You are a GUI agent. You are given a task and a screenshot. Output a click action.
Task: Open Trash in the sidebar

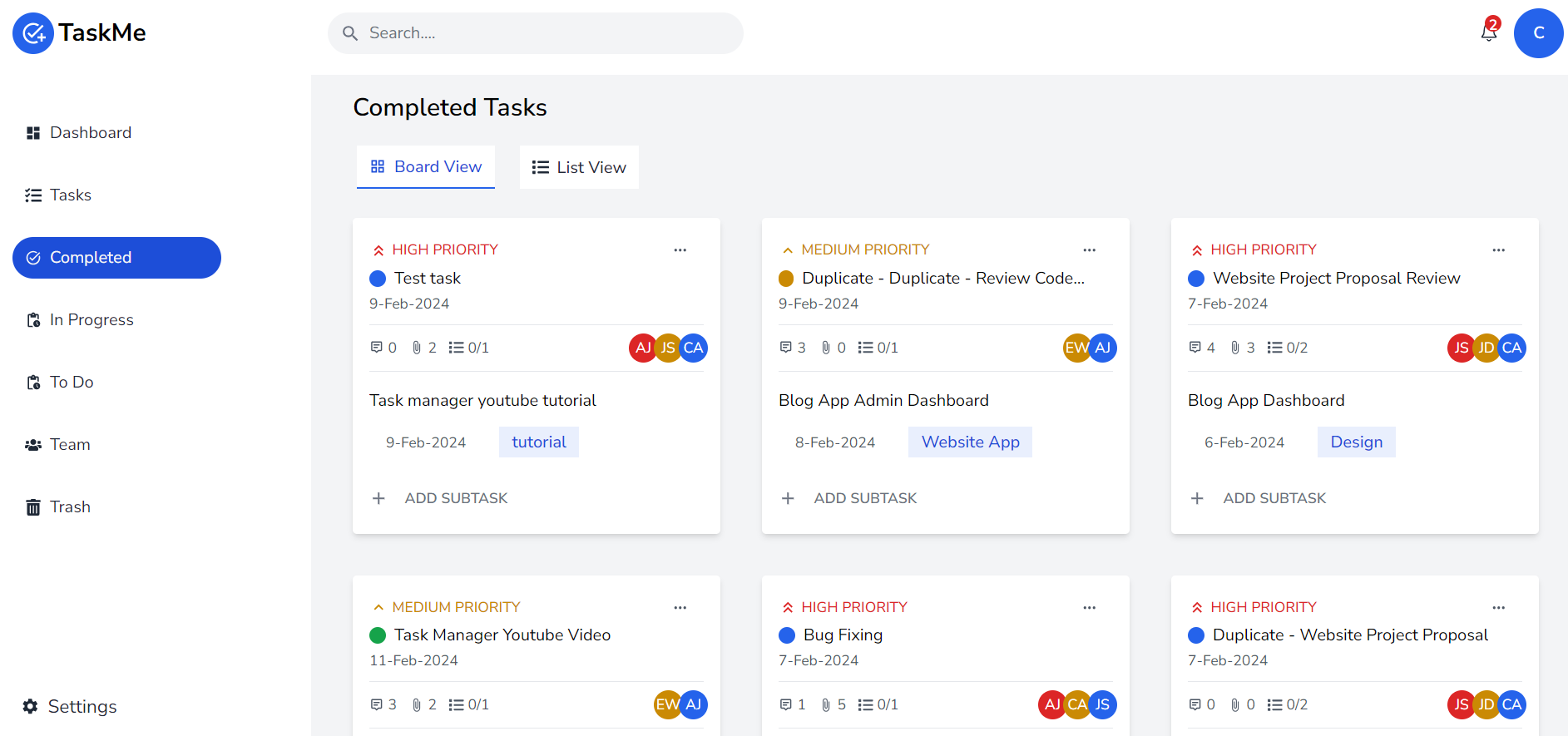116,507
